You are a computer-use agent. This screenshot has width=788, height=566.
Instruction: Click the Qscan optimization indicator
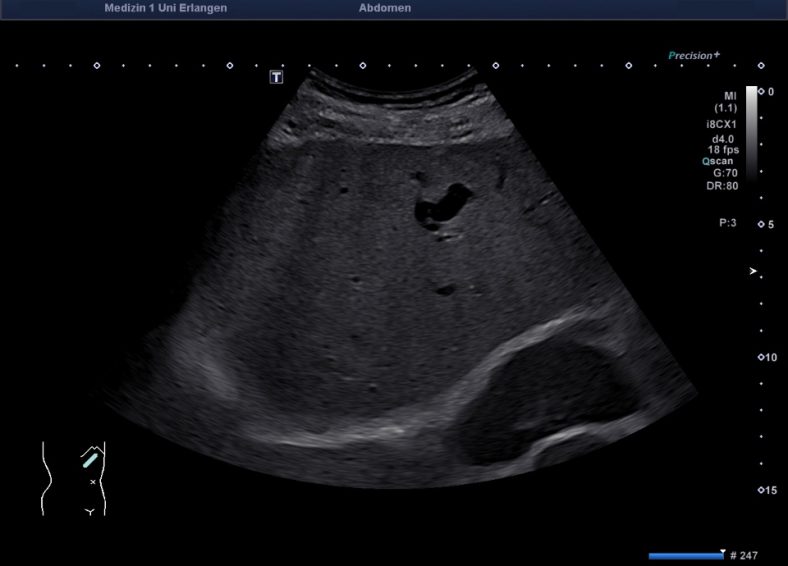coord(721,160)
